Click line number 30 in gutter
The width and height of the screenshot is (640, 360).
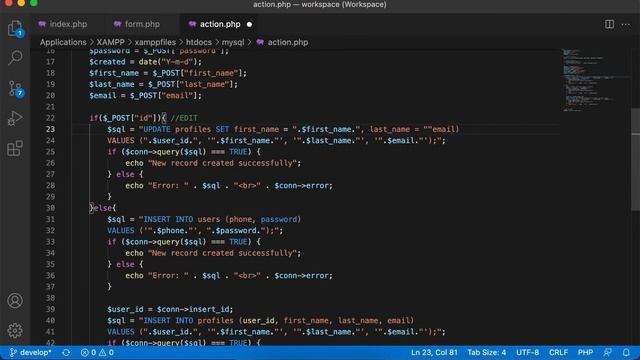[50, 208]
